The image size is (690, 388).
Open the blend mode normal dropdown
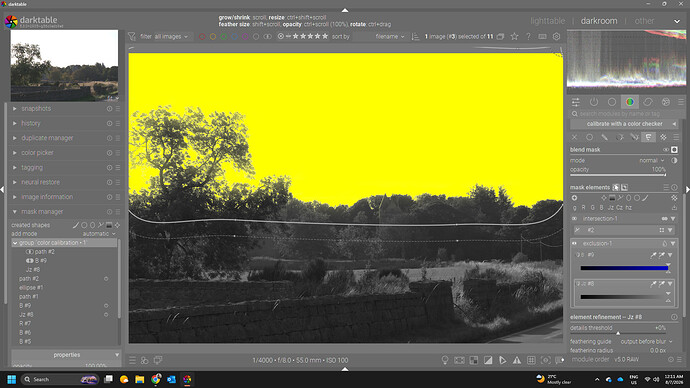652,161
